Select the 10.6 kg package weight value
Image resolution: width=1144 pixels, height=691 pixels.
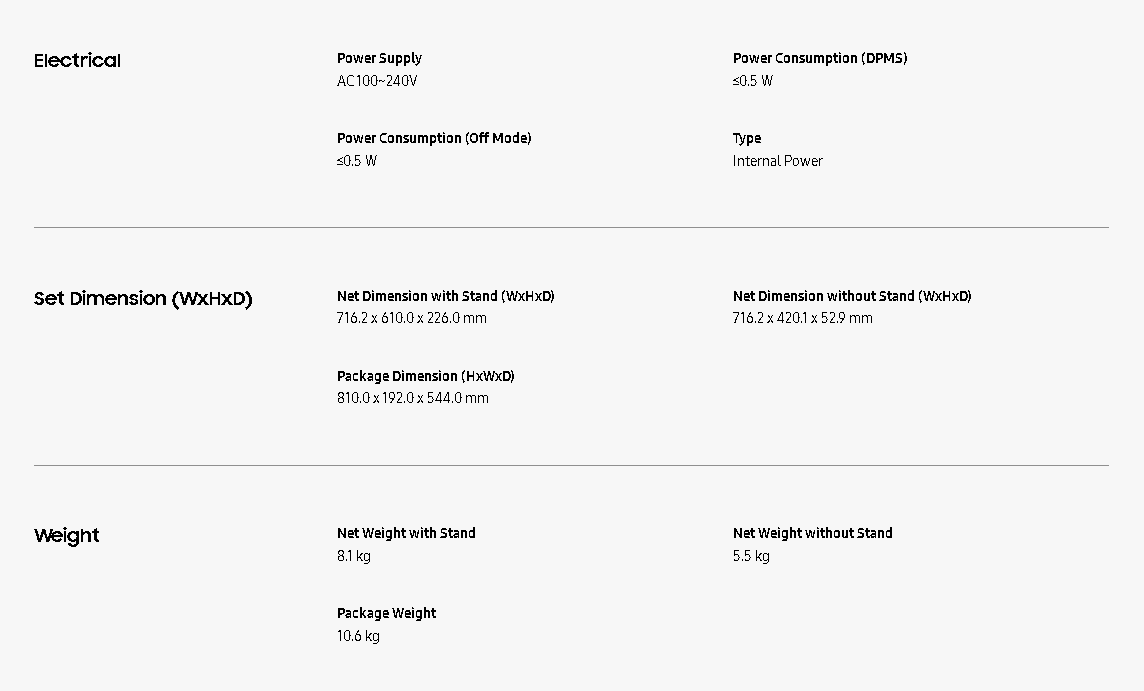(358, 636)
